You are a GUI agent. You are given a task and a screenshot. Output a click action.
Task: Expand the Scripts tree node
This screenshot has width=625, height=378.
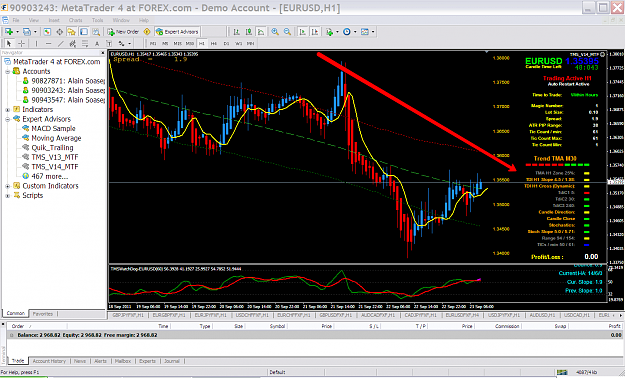pos(8,195)
